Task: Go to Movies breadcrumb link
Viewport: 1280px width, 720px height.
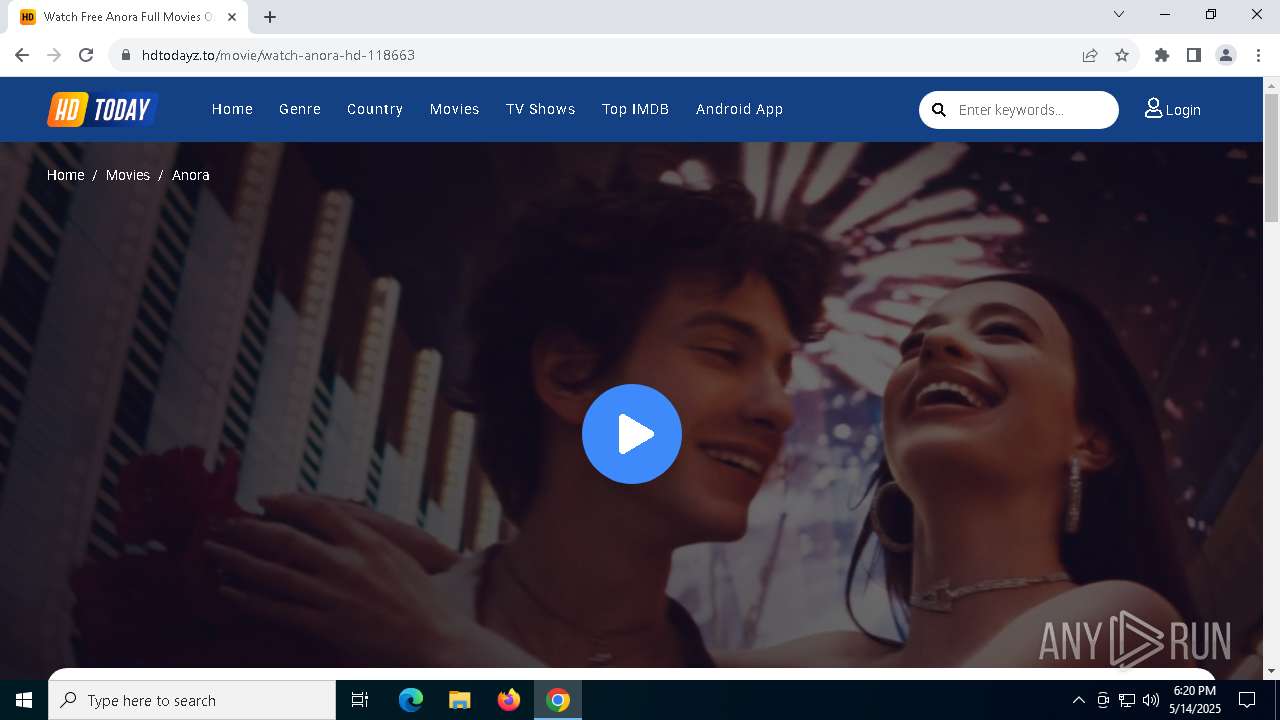Action: tap(128, 175)
